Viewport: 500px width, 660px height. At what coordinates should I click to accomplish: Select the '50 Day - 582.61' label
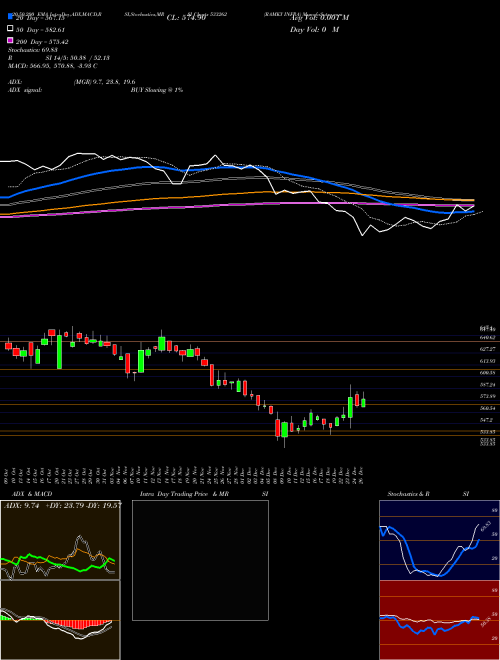point(40,30)
